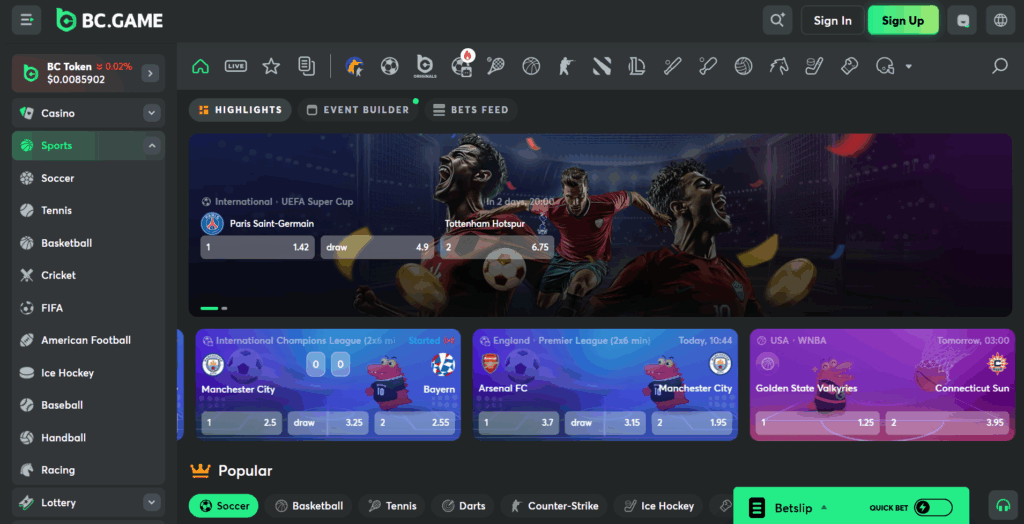Open live support headset icon

pos(1003,505)
